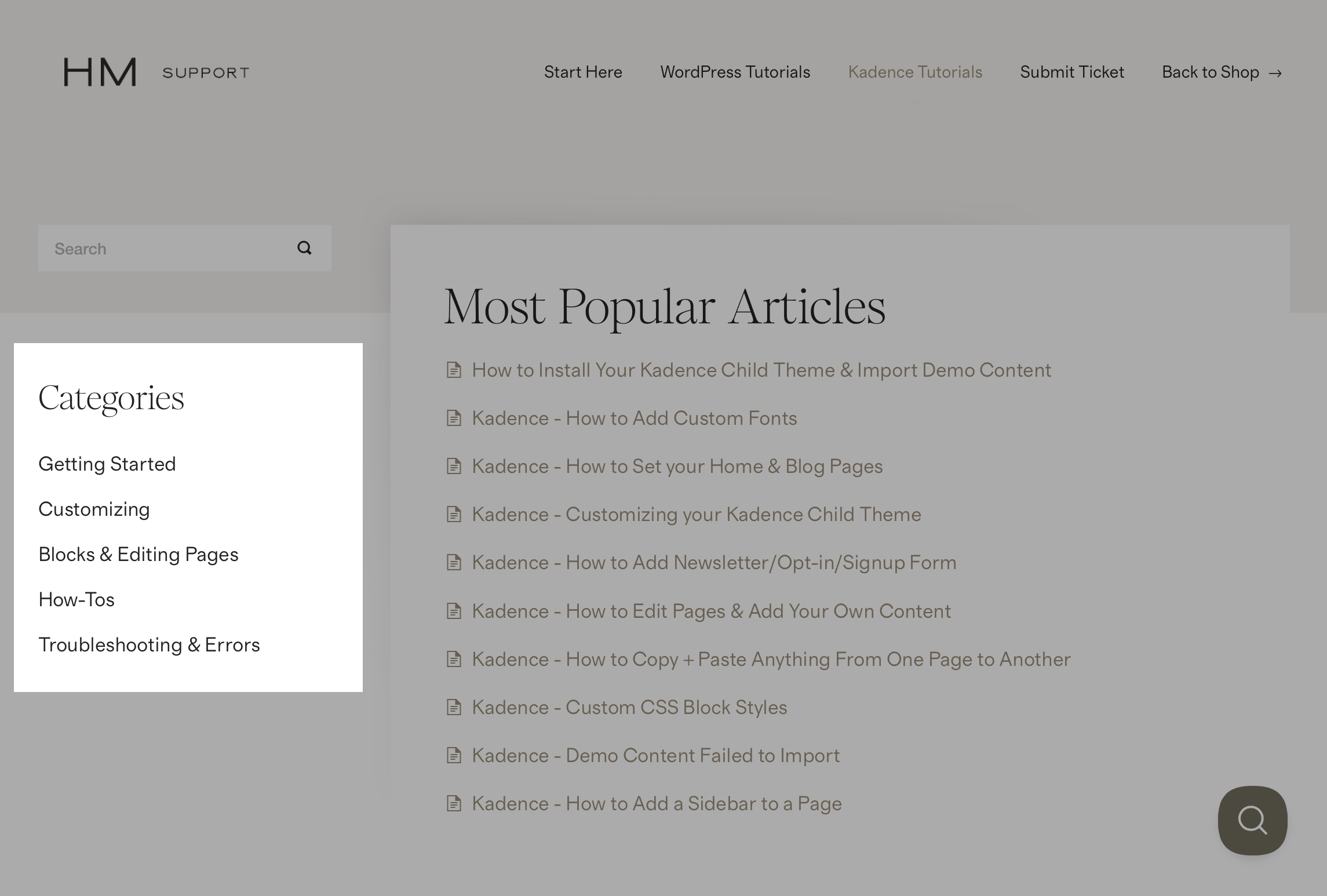The image size is (1327, 896).
Task: Click the document icon beside Add a Sidebar to a Page
Action: 454,803
